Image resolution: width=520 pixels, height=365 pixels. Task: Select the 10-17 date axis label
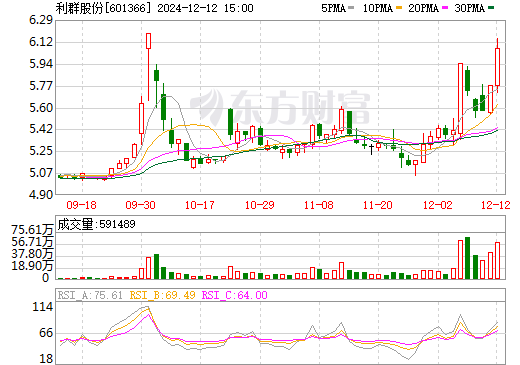200,205
